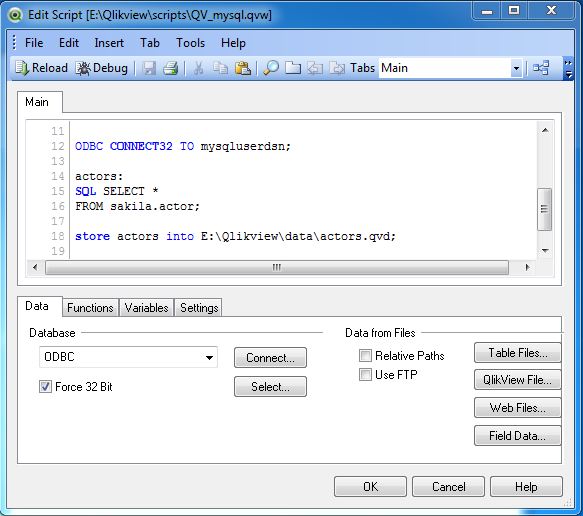This screenshot has width=583, height=516.
Task: Open the File menu
Action: point(34,43)
